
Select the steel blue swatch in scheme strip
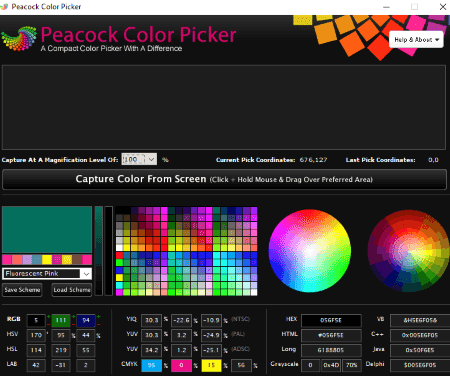[37, 259]
